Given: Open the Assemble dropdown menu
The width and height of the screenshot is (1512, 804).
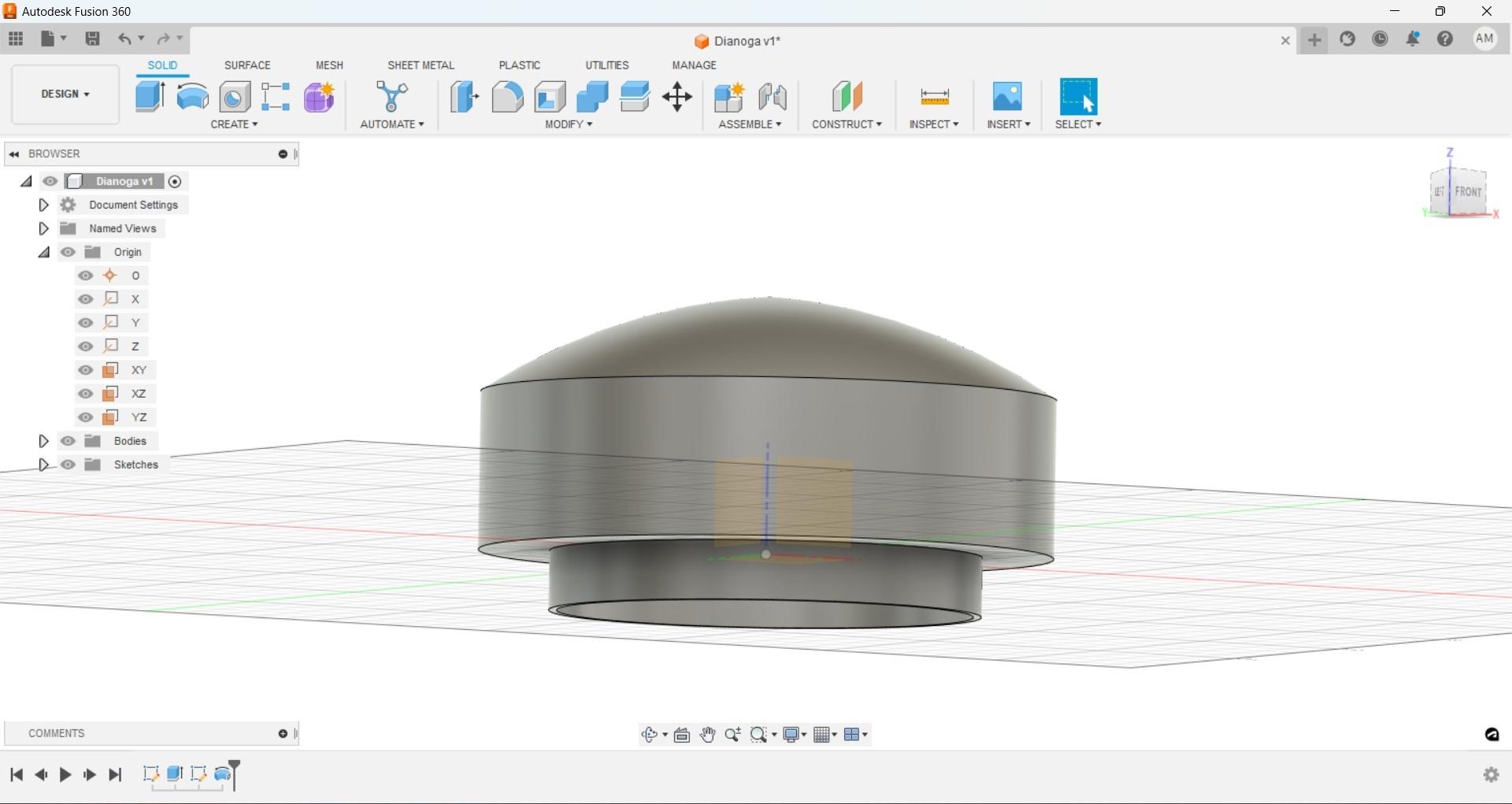Looking at the screenshot, I should pyautogui.click(x=750, y=124).
